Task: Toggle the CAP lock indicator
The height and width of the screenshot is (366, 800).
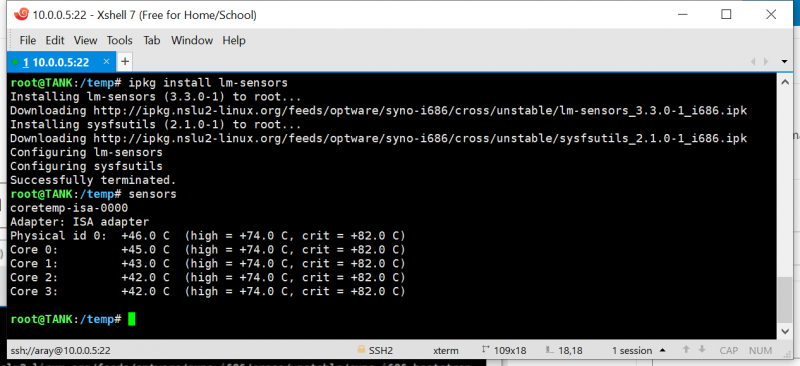Action: [x=729, y=351]
